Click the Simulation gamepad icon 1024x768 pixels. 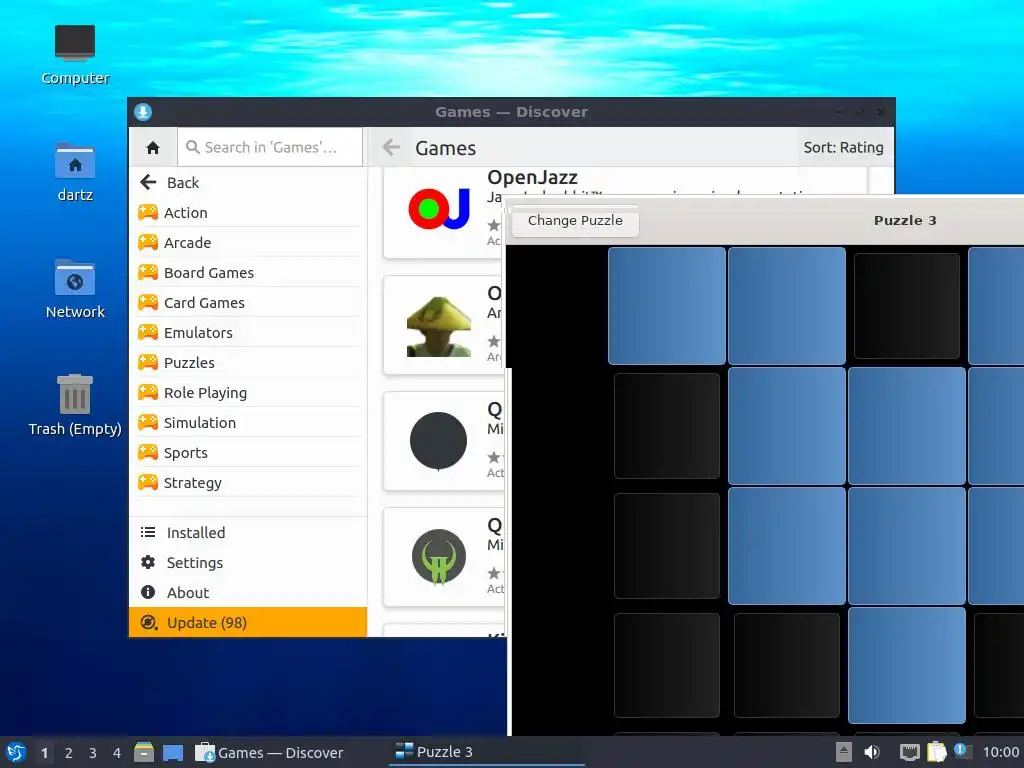click(x=148, y=422)
